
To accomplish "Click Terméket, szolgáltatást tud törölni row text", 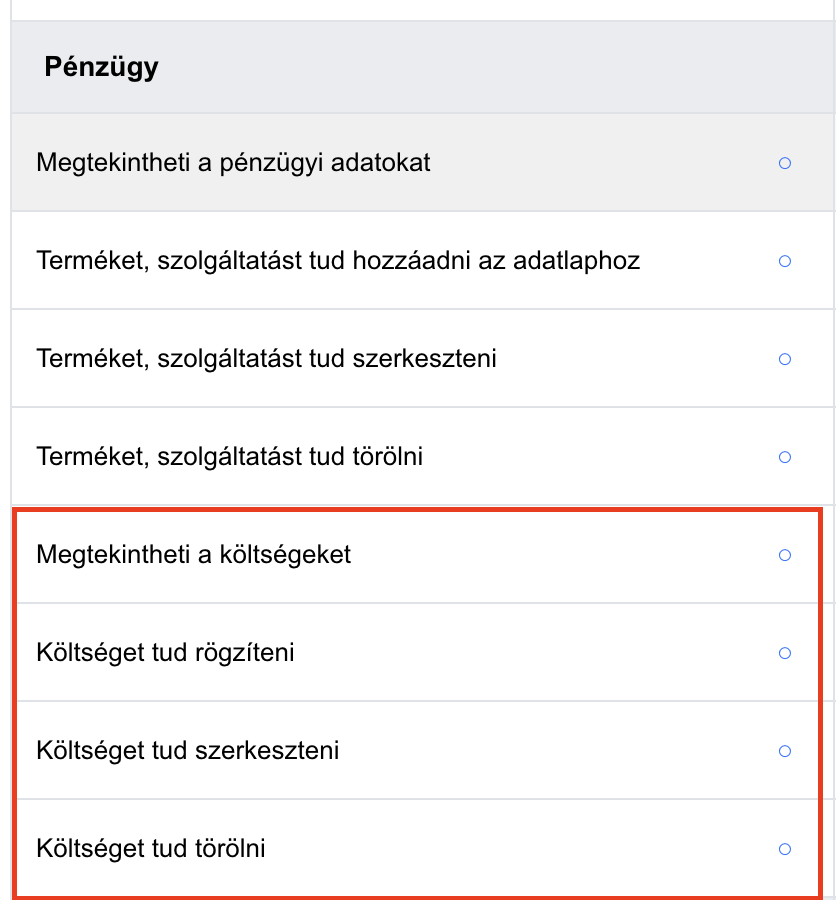I will (230, 457).
